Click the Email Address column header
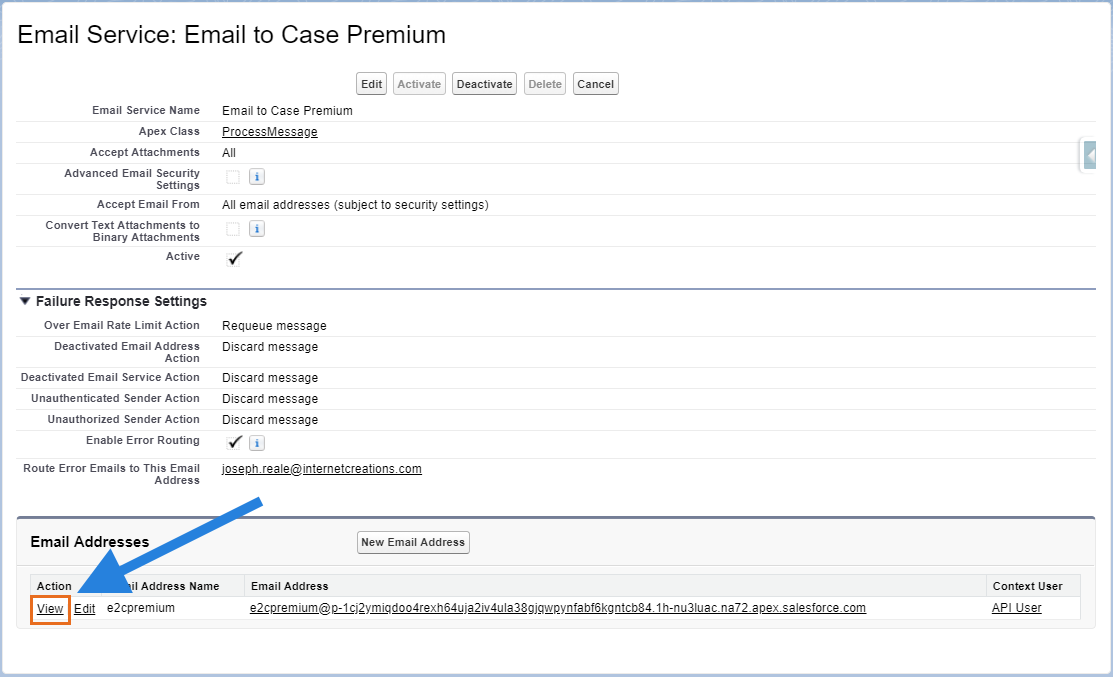This screenshot has width=1113, height=677. coord(290,586)
